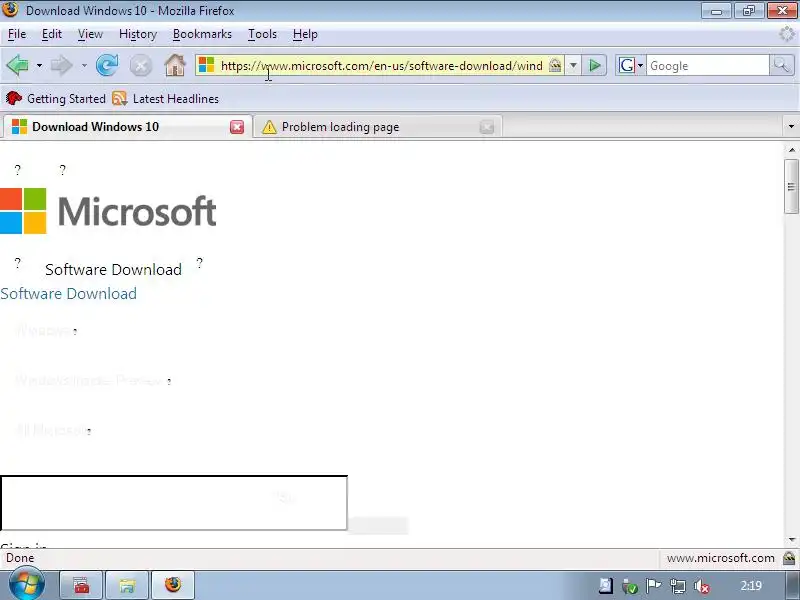
Task: Click the green Go arrow button
Action: 594,65
